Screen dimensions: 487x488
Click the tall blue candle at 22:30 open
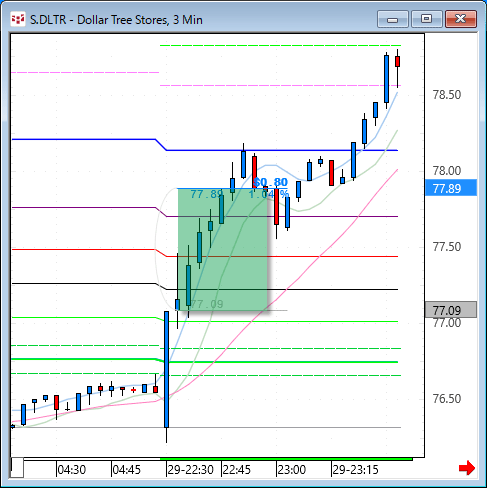tap(166, 369)
